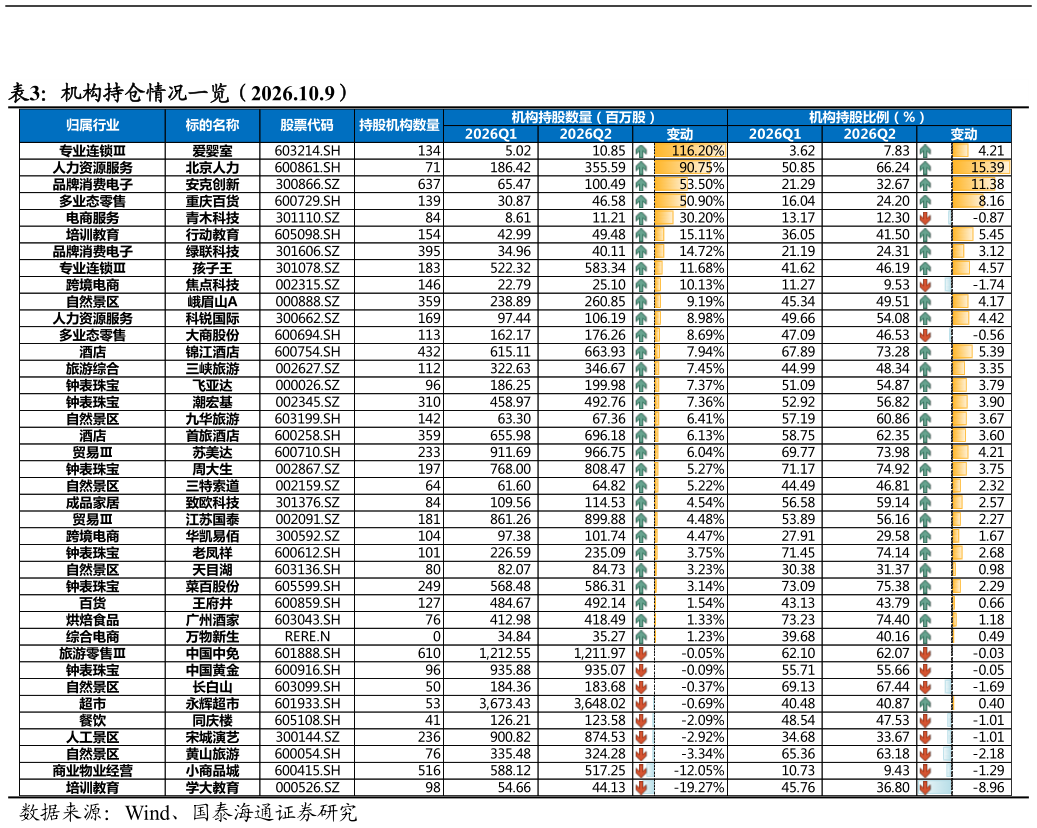Select stock name 科锐国际

pyautogui.click(x=212, y=318)
